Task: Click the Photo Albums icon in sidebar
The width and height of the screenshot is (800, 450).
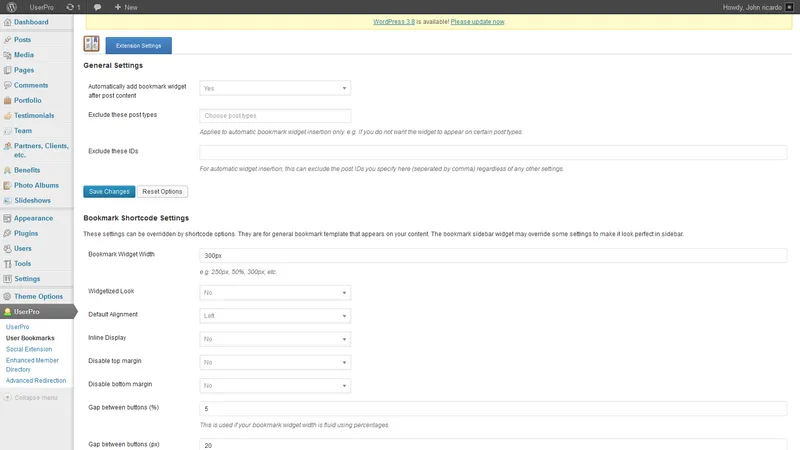Action: click(x=7, y=186)
